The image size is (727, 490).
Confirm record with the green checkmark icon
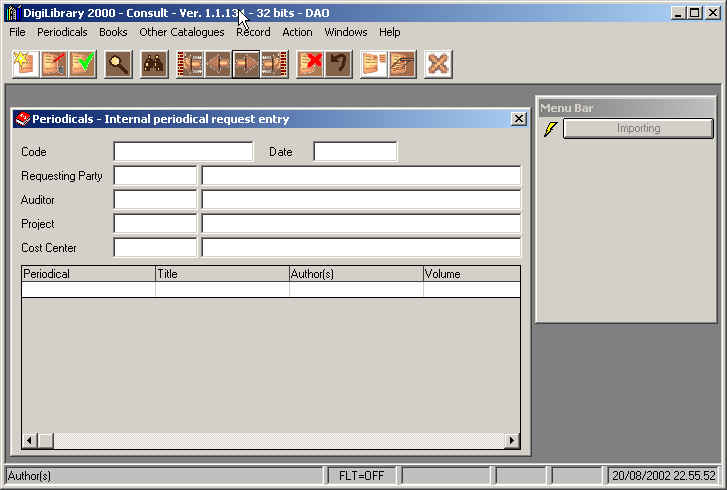pyautogui.click(x=83, y=64)
